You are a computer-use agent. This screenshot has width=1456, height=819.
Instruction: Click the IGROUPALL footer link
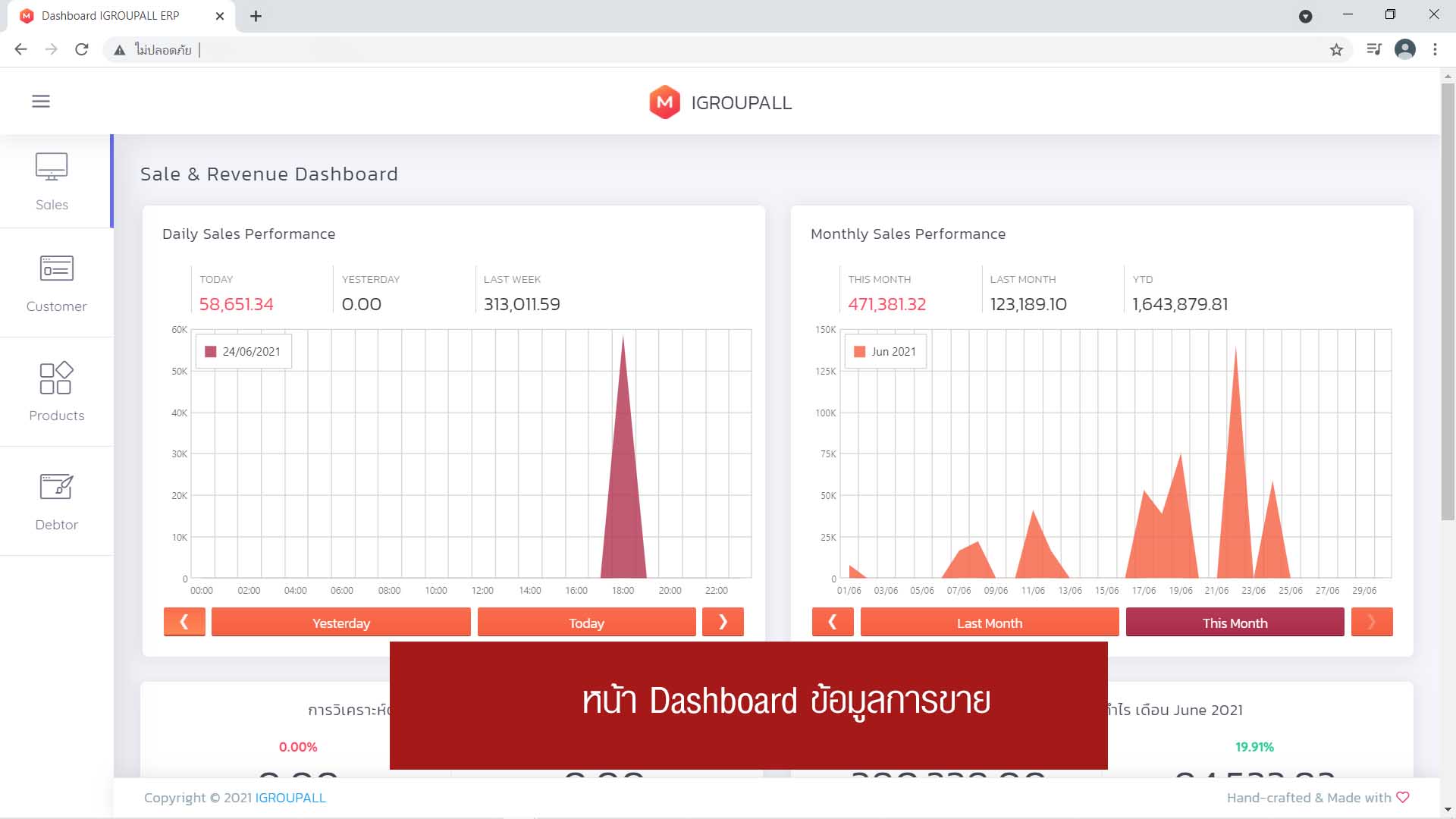coord(289,797)
